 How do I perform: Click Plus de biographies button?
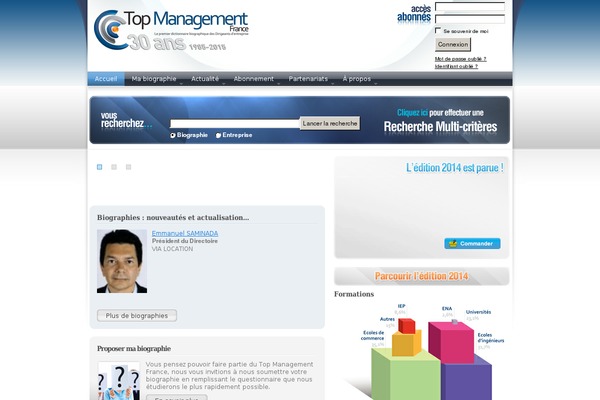pyautogui.click(x=137, y=315)
